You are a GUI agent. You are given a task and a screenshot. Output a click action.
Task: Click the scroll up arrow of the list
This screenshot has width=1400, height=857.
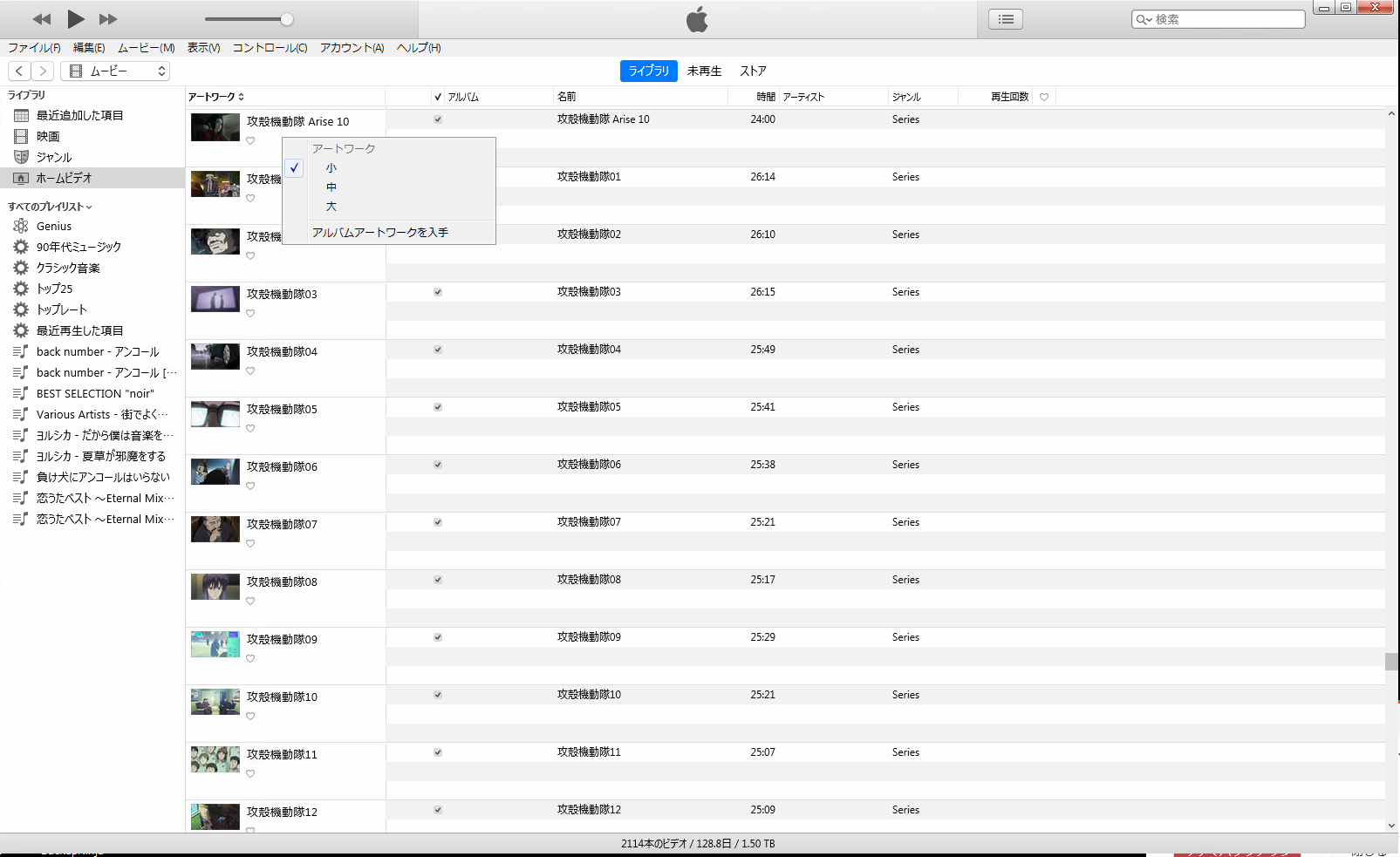[x=1391, y=113]
